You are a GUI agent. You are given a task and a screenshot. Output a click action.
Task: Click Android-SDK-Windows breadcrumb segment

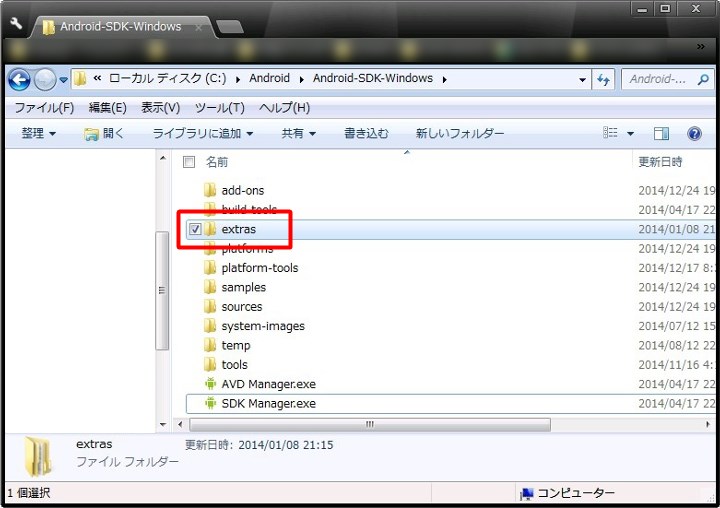(x=373, y=79)
